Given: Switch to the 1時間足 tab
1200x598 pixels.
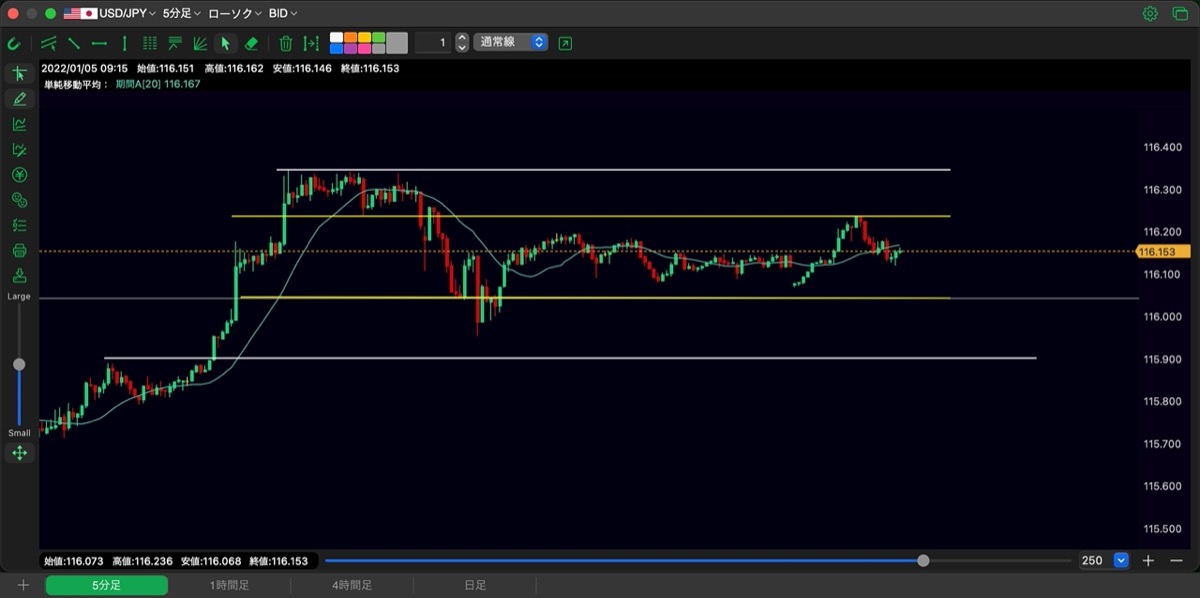Looking at the screenshot, I should tap(229, 585).
